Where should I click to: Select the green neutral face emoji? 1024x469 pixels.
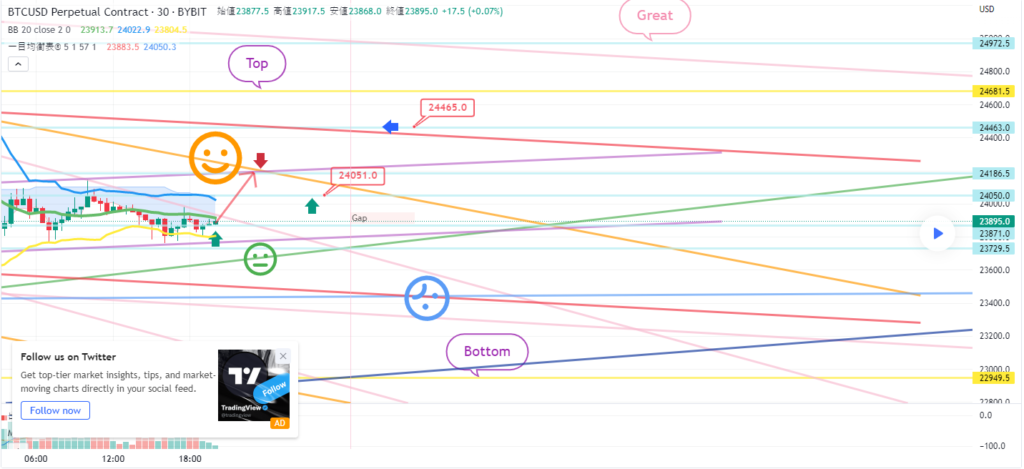259,260
